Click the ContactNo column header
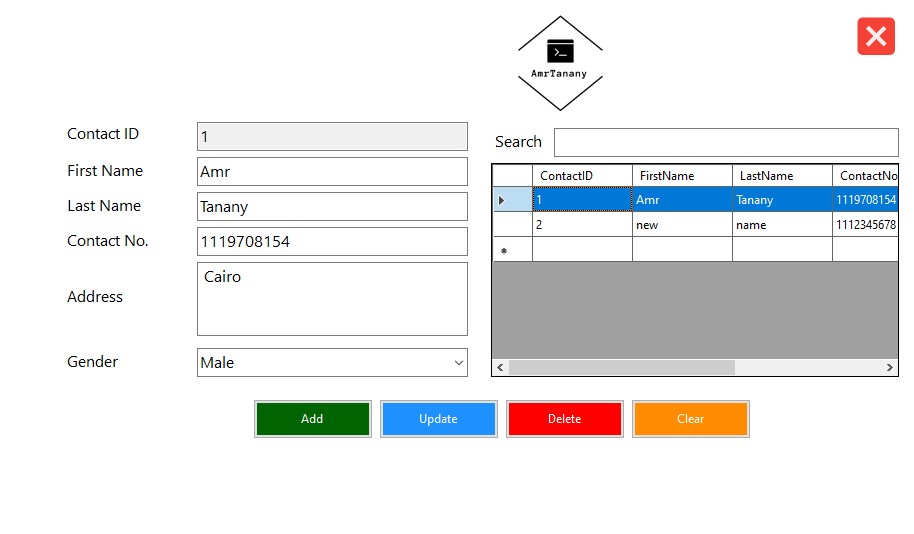The height and width of the screenshot is (534, 914). point(866,175)
